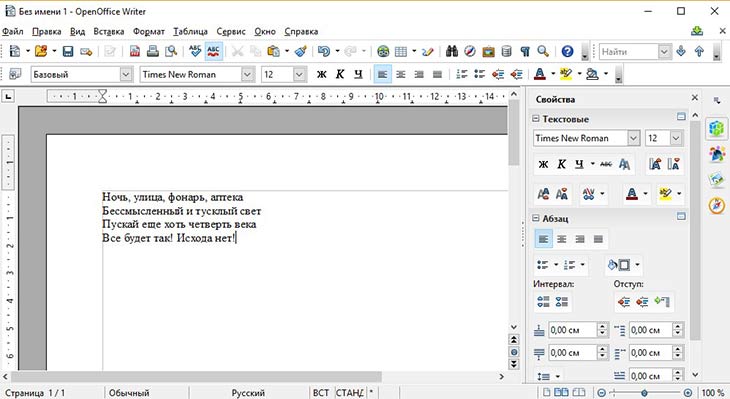Open the Export as PDF icon
The width and height of the screenshot is (730, 399).
(135, 51)
